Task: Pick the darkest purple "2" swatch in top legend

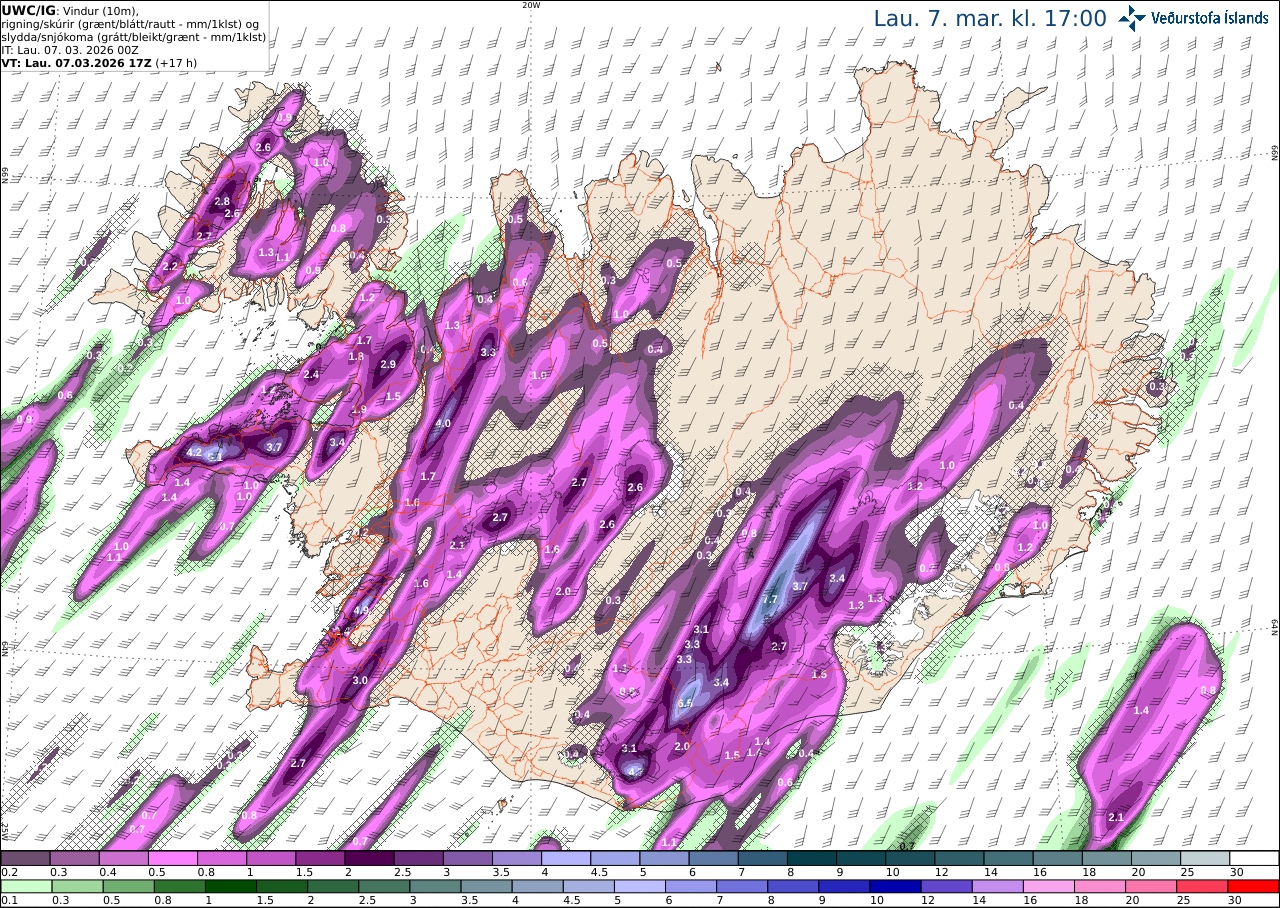Action: coord(369,858)
